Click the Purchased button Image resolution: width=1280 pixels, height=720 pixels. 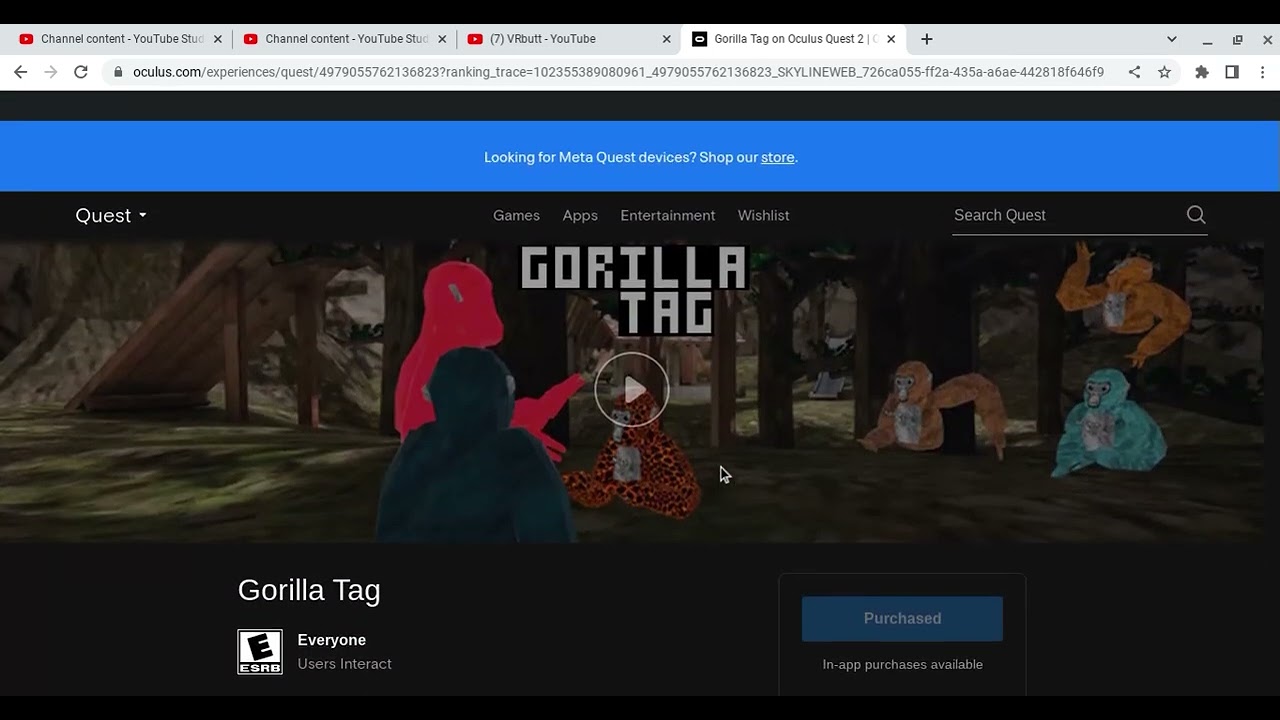[902, 618]
